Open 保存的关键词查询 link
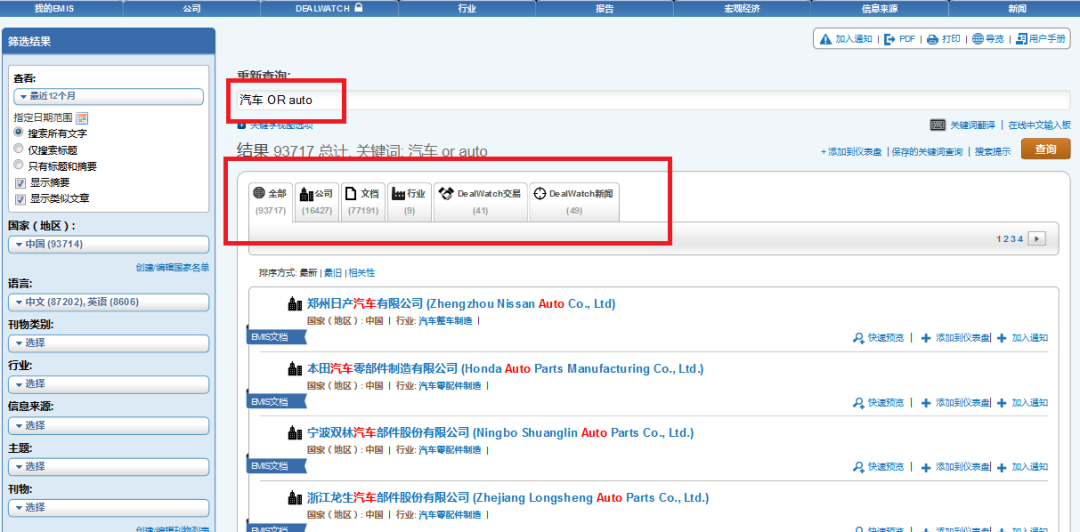Screen dimensions: 1080x532 [927, 152]
